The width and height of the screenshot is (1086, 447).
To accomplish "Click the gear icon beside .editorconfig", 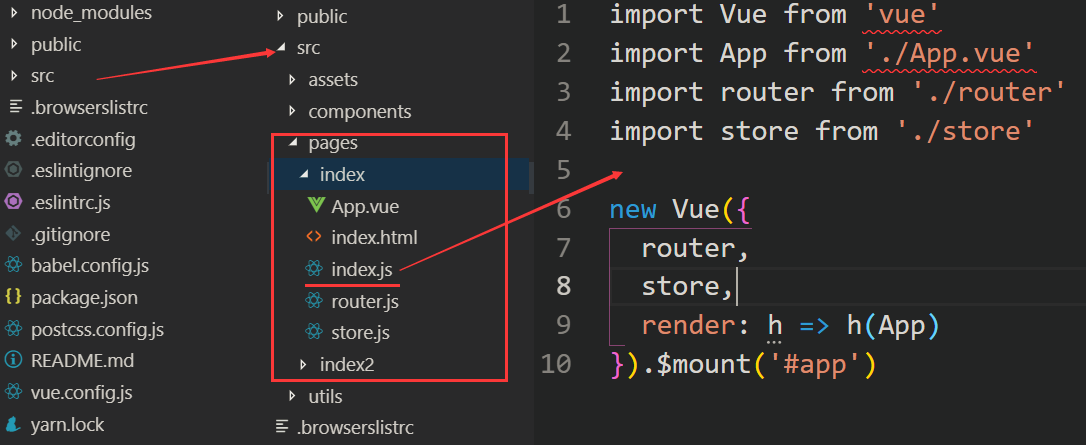I will [x=14, y=139].
